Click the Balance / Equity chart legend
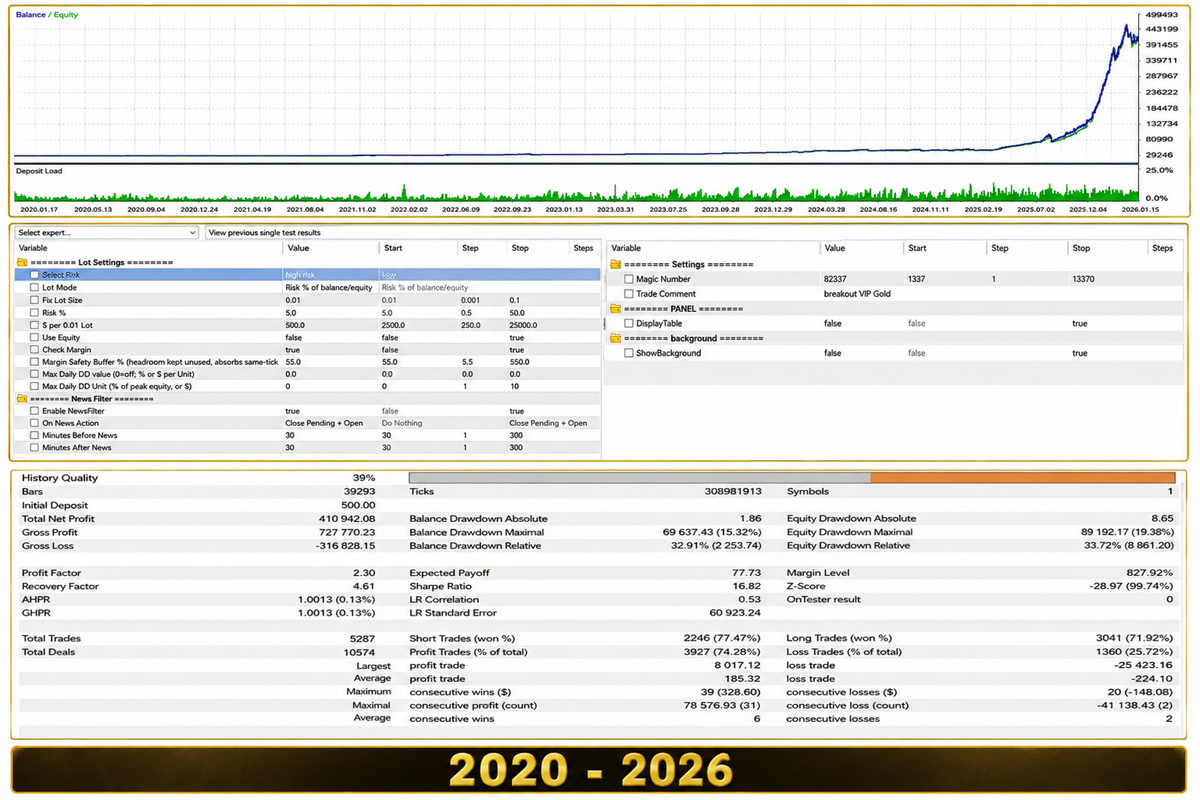This screenshot has height=800, width=1200. point(47,15)
